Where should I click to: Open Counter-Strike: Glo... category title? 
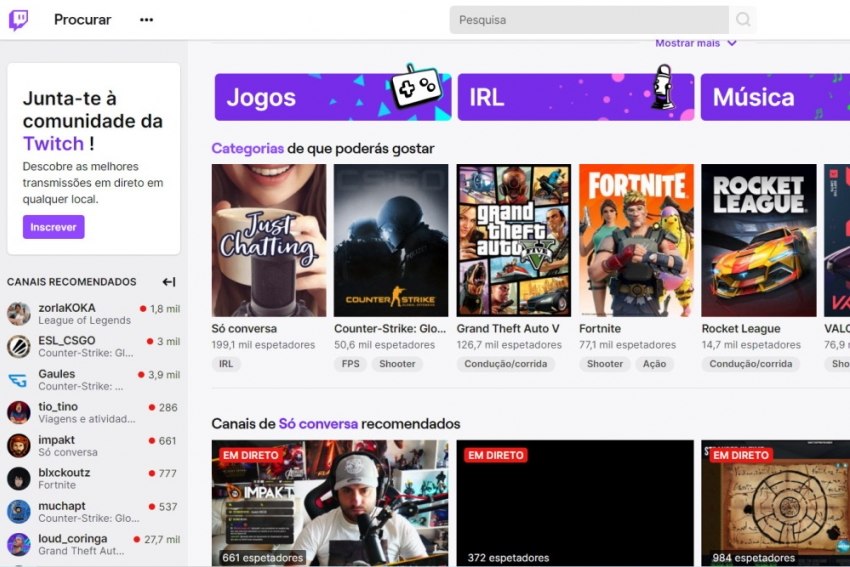[390, 328]
